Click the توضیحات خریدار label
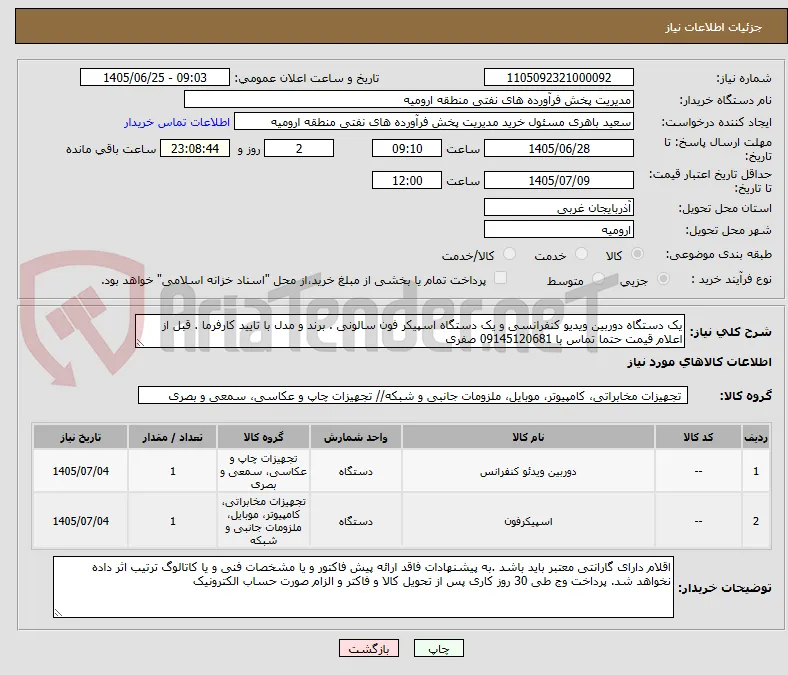Viewport: 788px width, 675px height. pyautogui.click(x=725, y=588)
